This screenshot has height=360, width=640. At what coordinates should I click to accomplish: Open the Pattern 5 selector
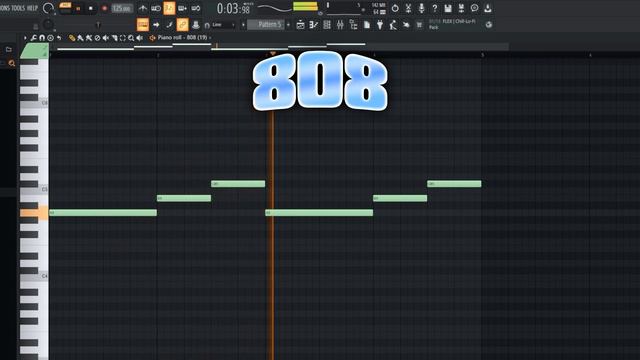(266, 25)
